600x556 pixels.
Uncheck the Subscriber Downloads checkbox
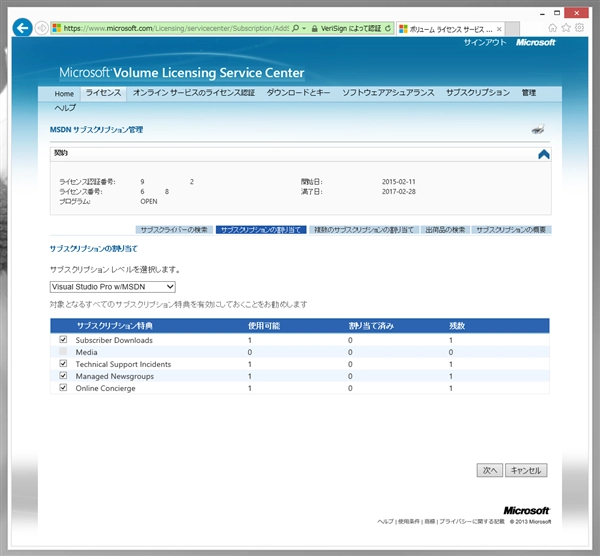point(63,339)
